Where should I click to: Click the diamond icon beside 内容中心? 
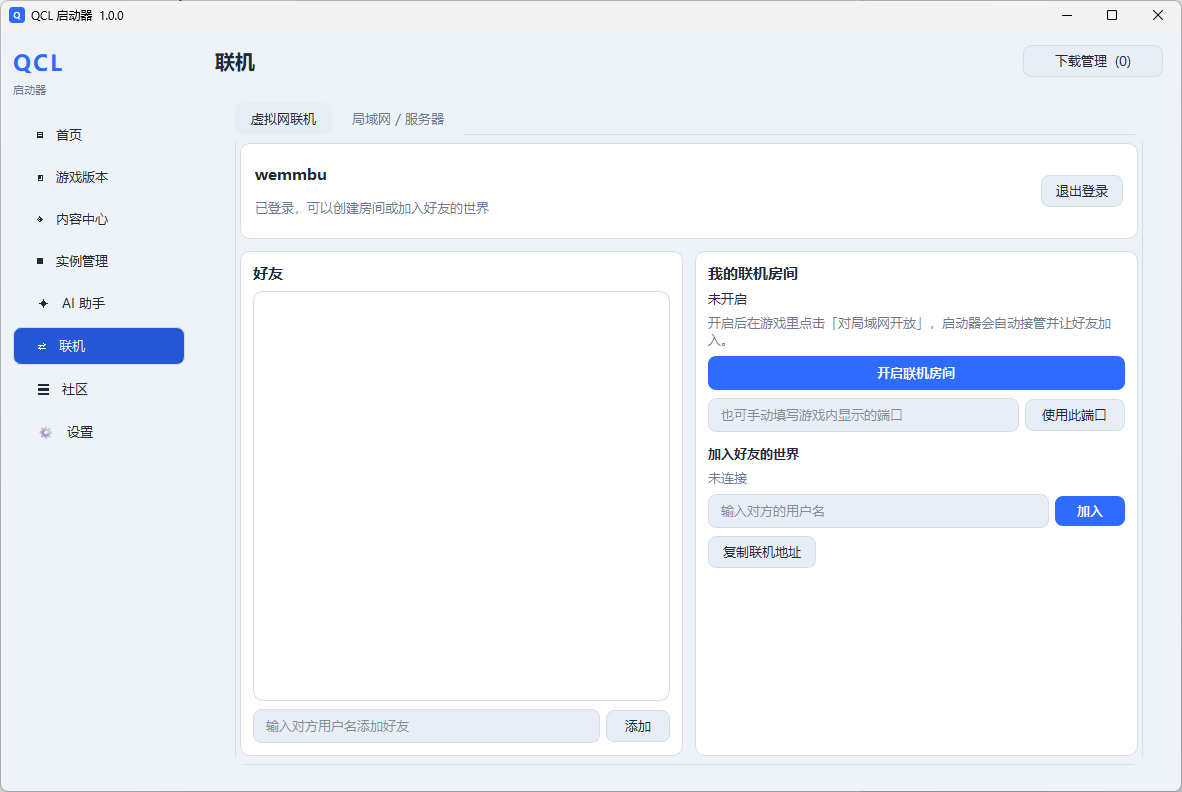(40, 219)
